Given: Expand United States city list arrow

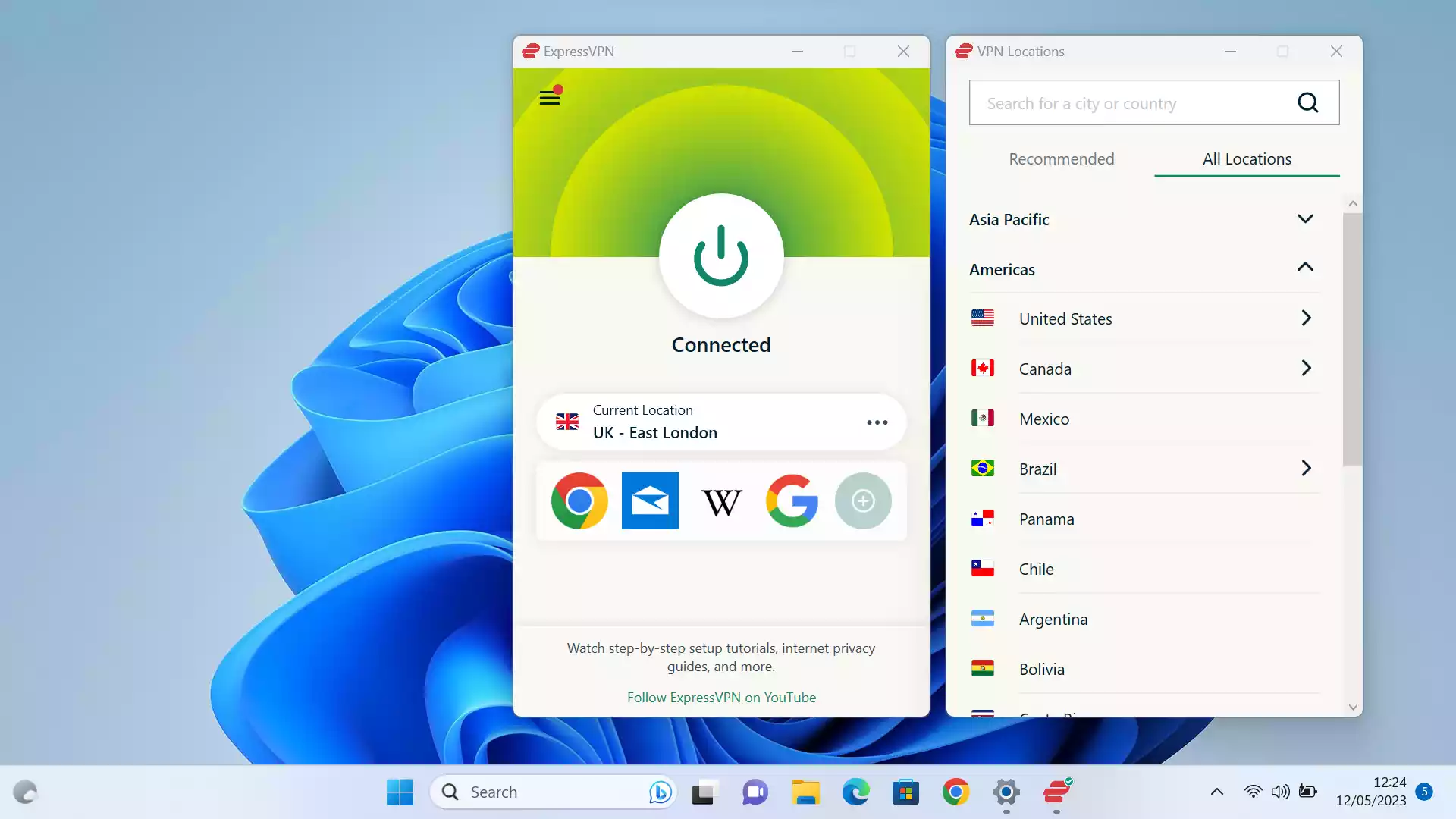Looking at the screenshot, I should [x=1306, y=318].
